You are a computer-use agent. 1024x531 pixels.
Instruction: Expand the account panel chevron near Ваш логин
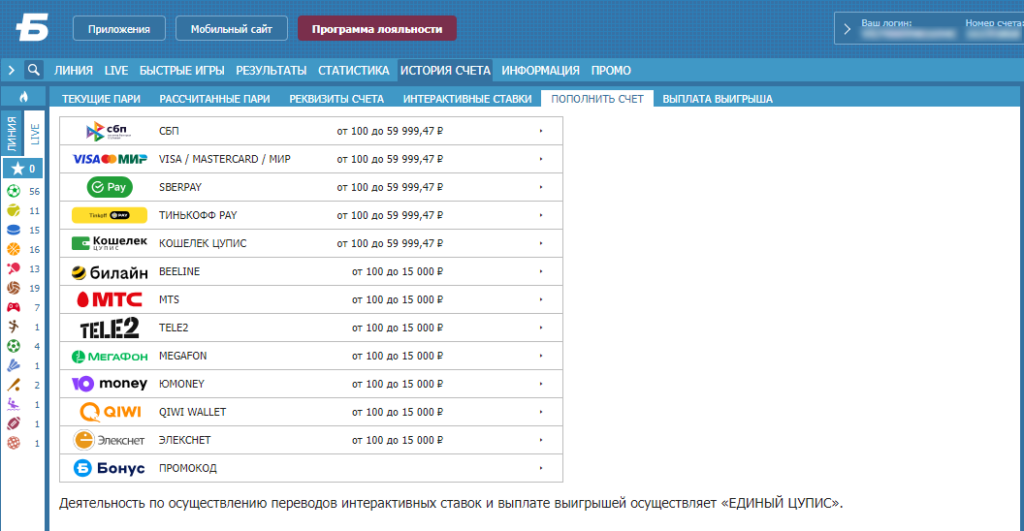848,29
